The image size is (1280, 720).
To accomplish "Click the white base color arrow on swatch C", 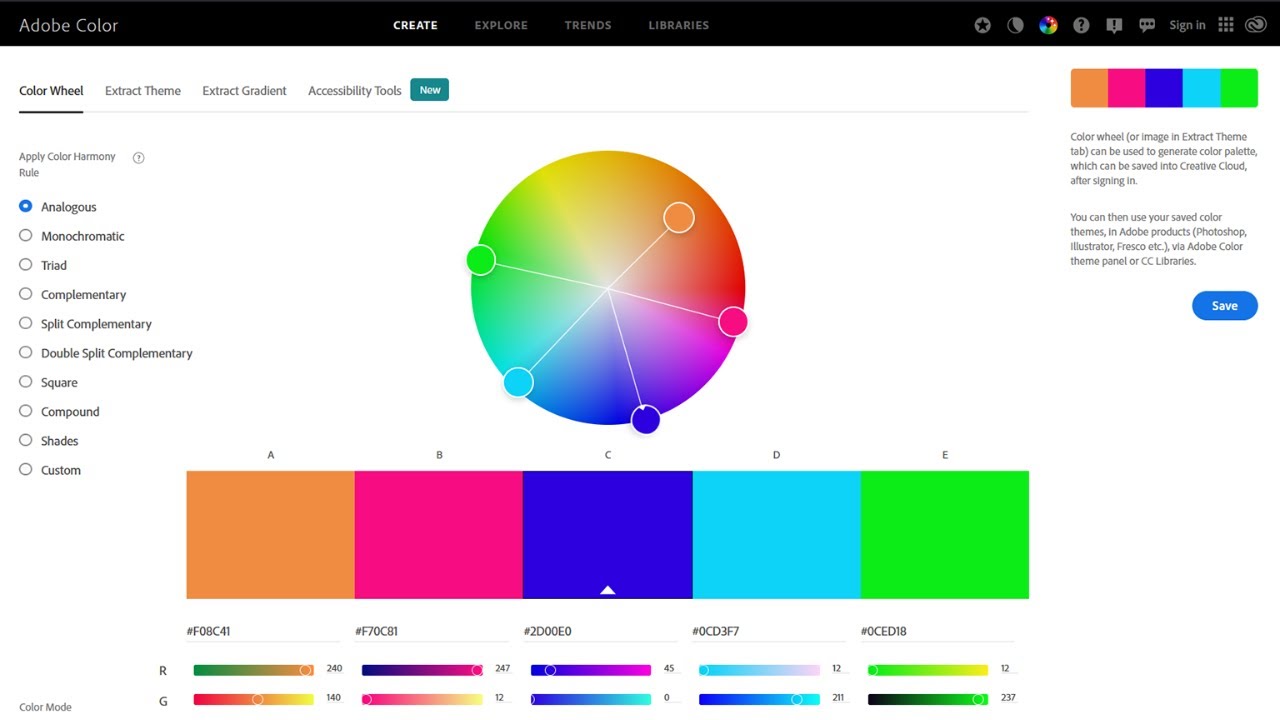I will point(607,590).
